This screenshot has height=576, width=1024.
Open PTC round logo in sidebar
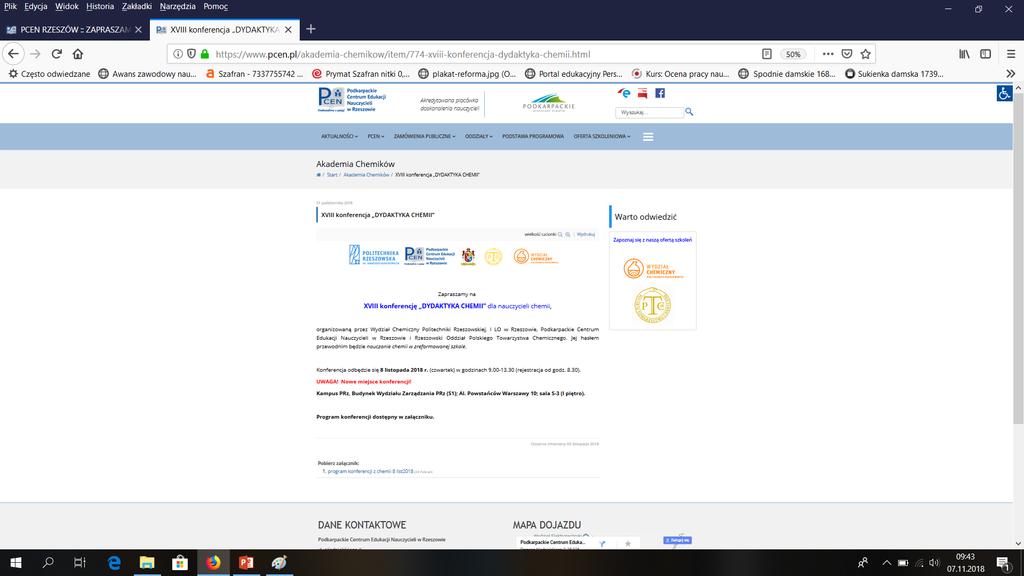tap(652, 305)
